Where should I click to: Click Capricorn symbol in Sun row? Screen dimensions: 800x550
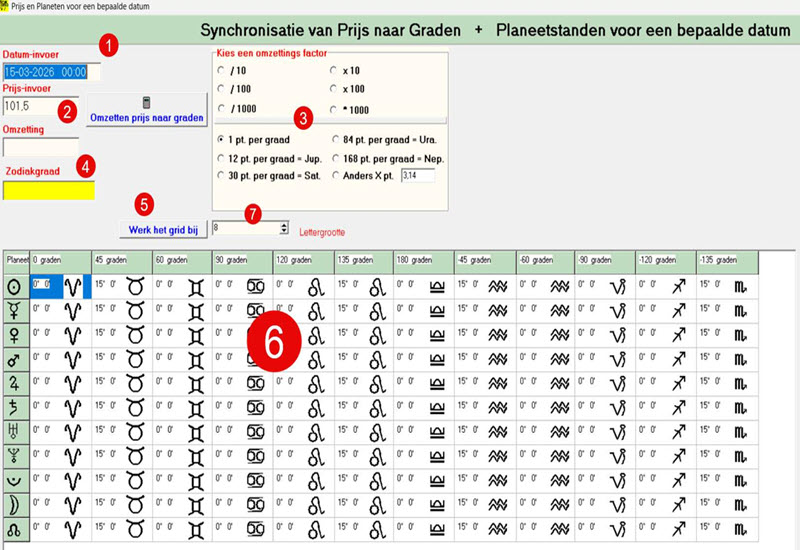(618, 288)
